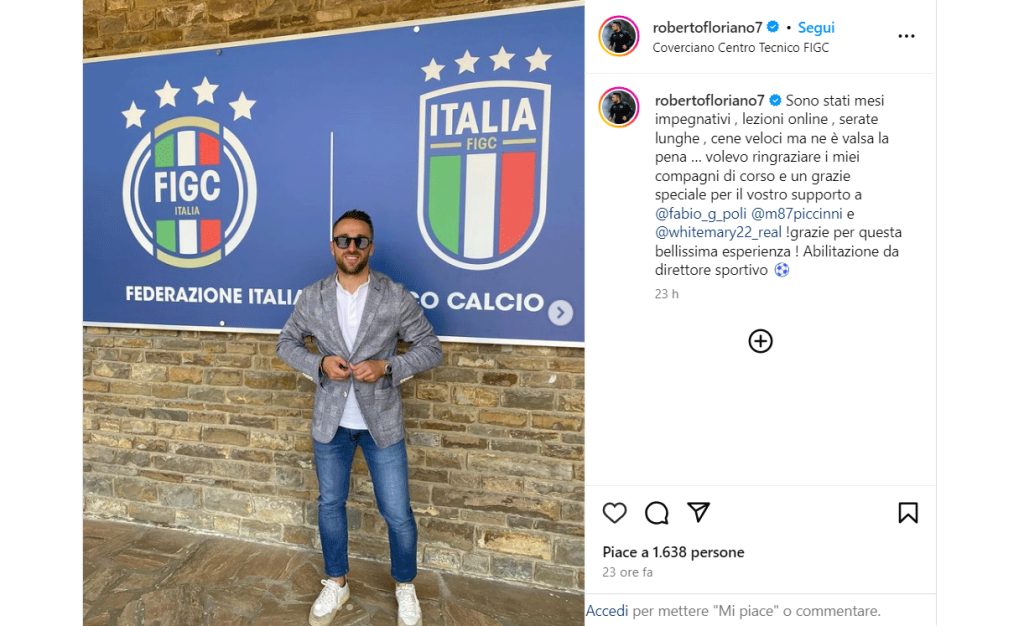Like the post with heart icon
Screen dimensions: 1024x626
point(615,513)
